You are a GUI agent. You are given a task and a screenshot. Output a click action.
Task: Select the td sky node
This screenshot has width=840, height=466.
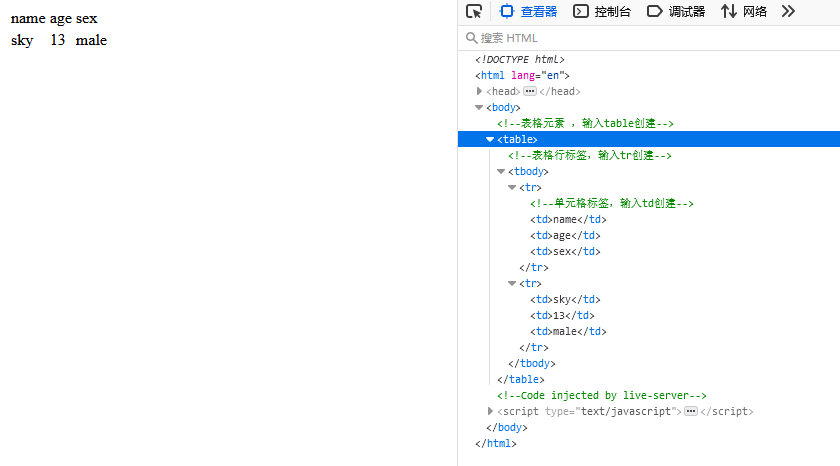(x=565, y=299)
